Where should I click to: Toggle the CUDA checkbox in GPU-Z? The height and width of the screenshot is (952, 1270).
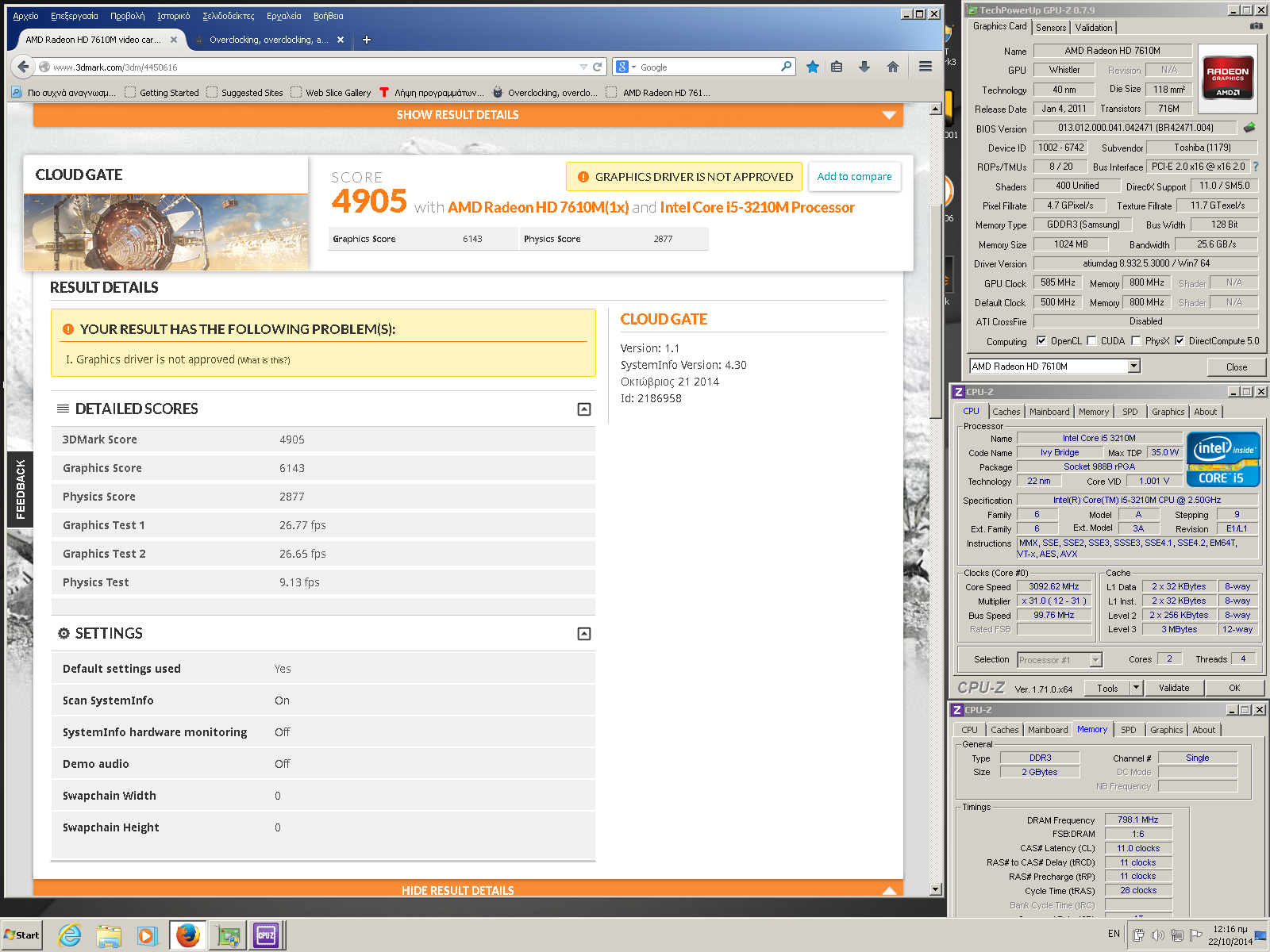[1091, 341]
